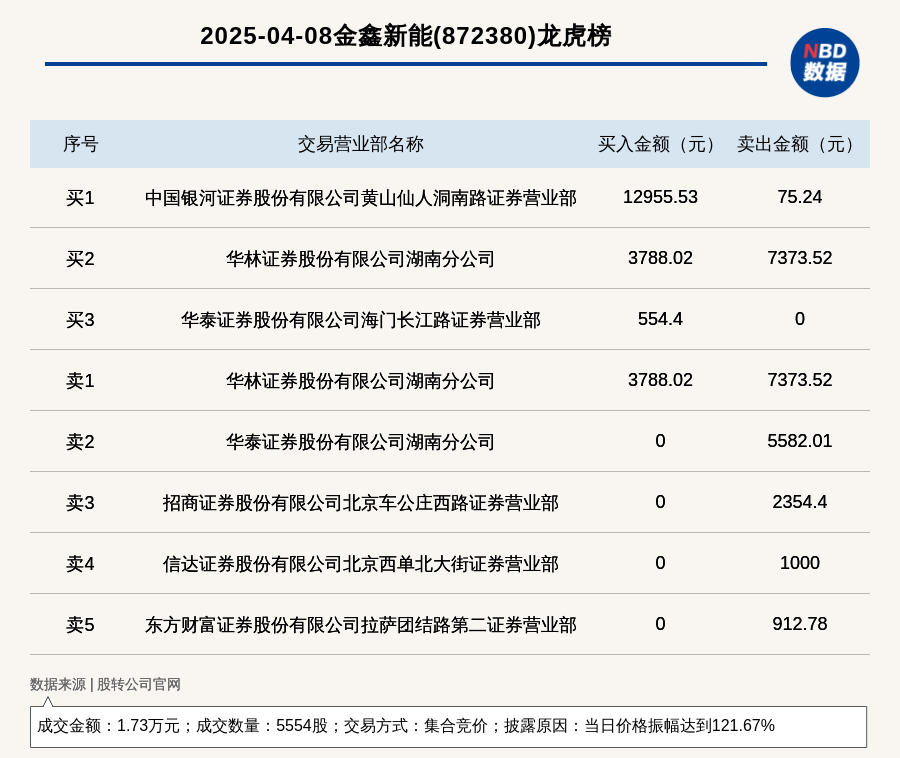Click the 交易营业部名称 column header
The image size is (900, 758).
point(360,144)
